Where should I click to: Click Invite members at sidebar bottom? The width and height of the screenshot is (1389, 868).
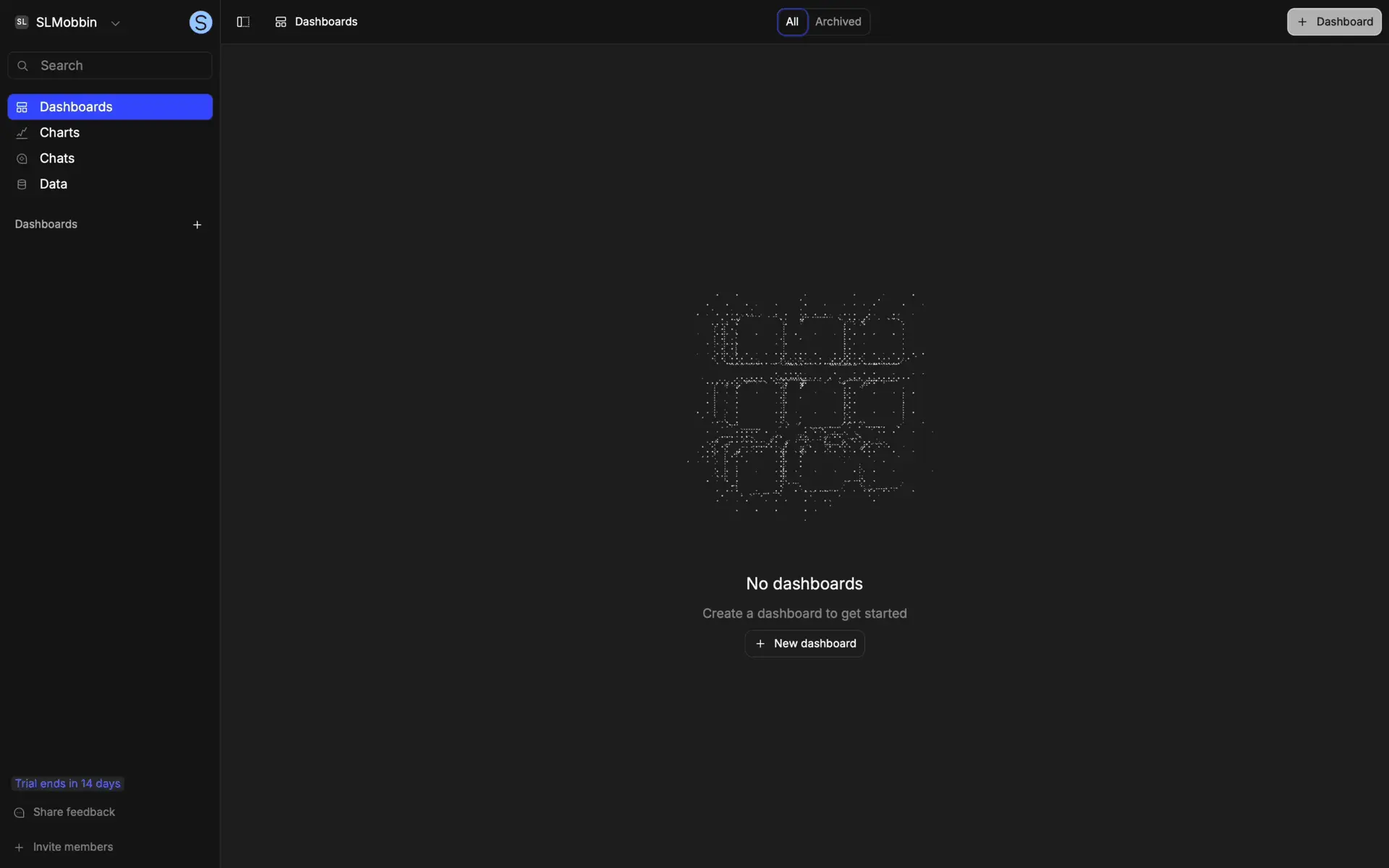coord(72,847)
